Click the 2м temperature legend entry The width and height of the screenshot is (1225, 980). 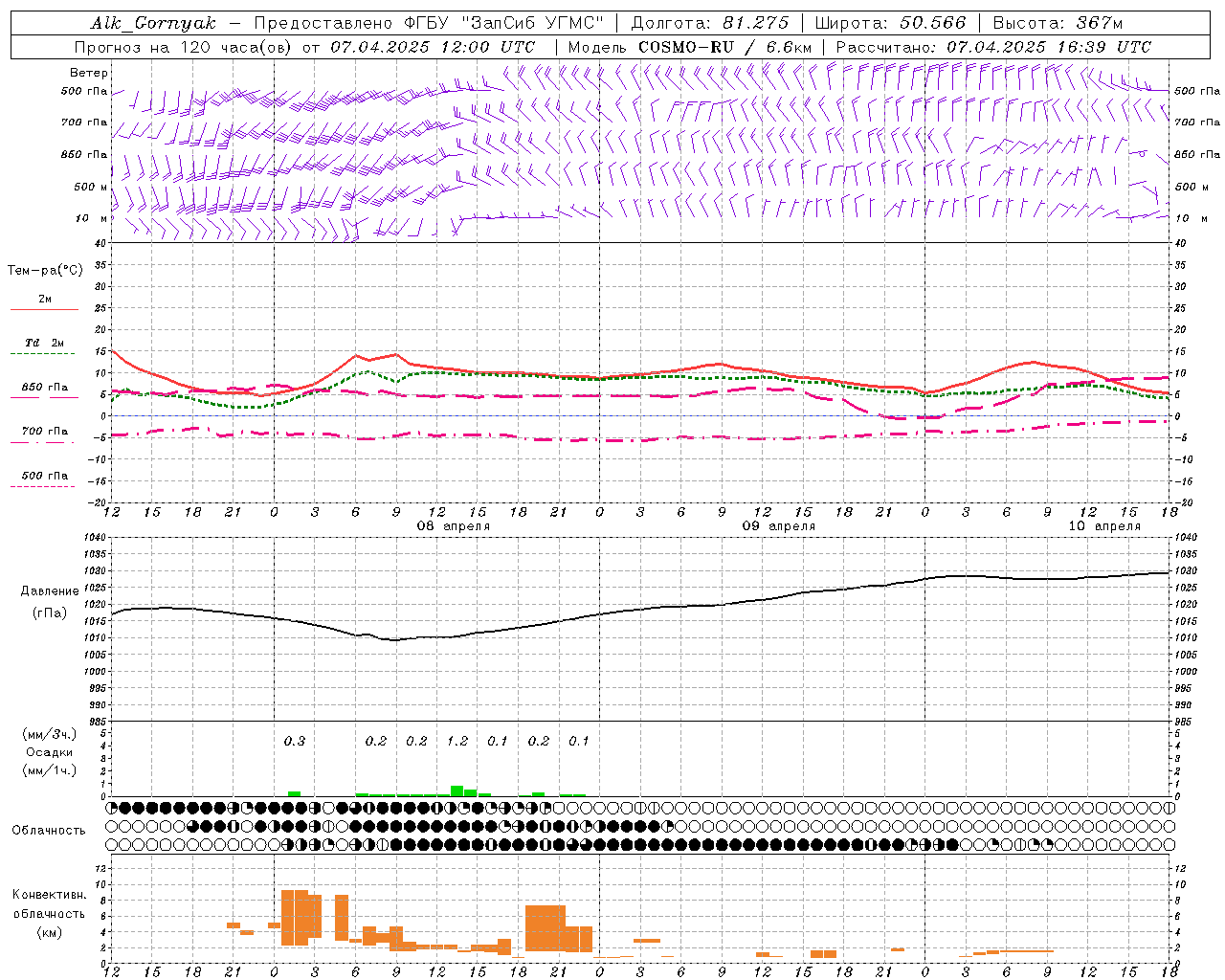coord(45,300)
